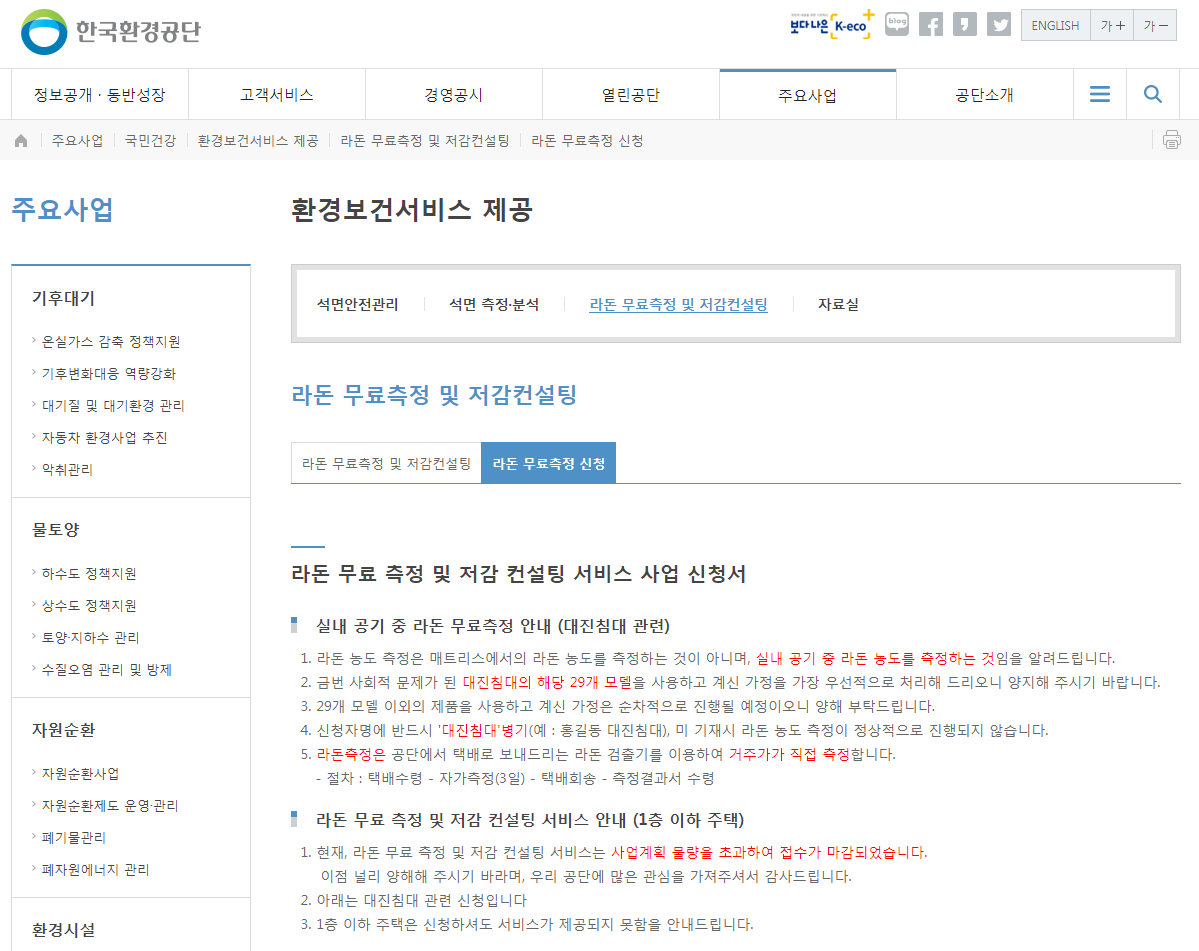This screenshot has width=1199, height=951.
Task: Open the 공단소개 main menu
Action: [985, 95]
